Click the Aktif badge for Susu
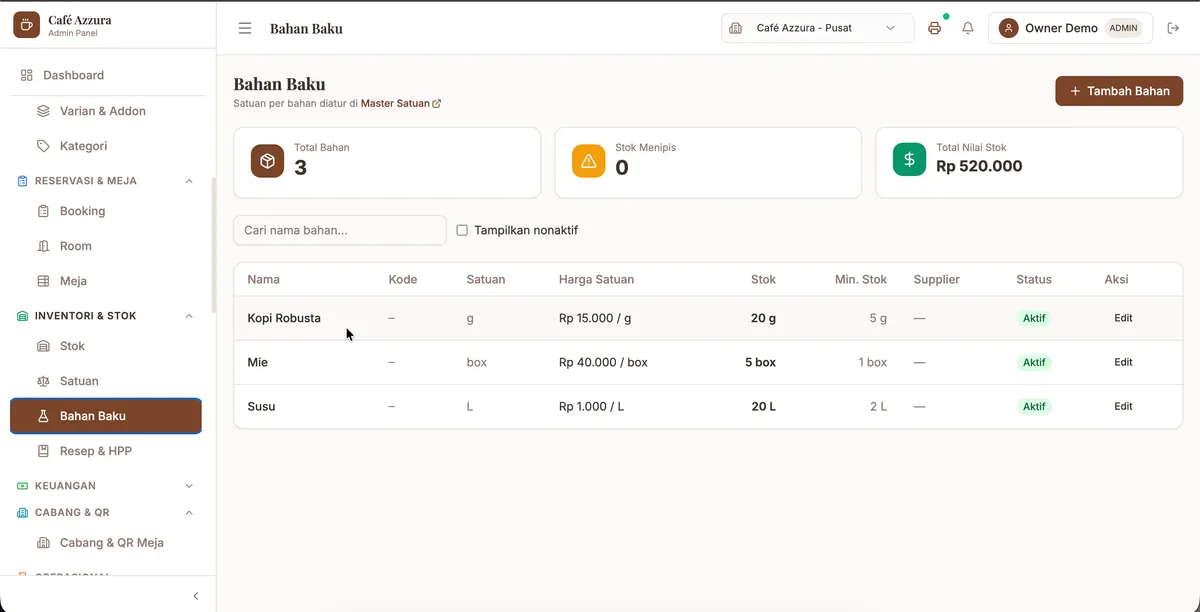 1034,407
